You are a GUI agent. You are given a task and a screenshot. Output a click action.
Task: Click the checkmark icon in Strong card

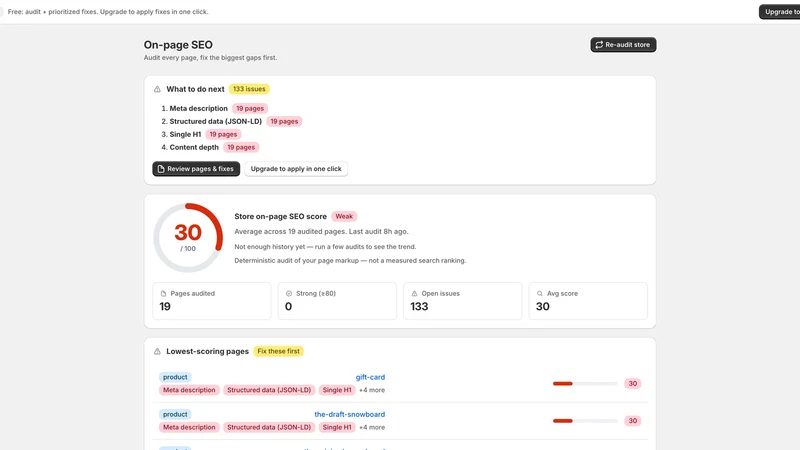(289, 294)
